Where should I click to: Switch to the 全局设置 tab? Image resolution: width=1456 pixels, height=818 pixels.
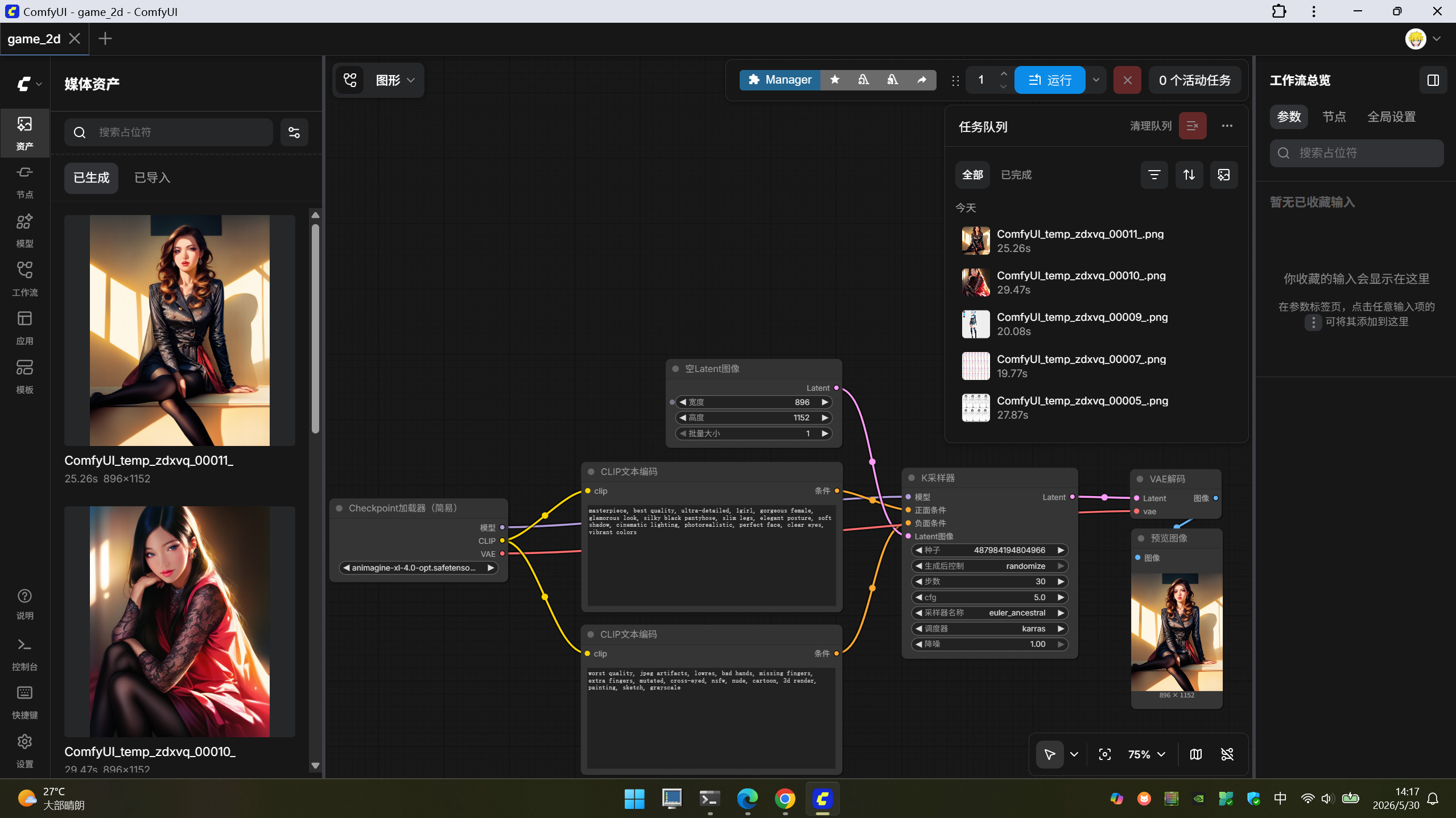[1391, 117]
